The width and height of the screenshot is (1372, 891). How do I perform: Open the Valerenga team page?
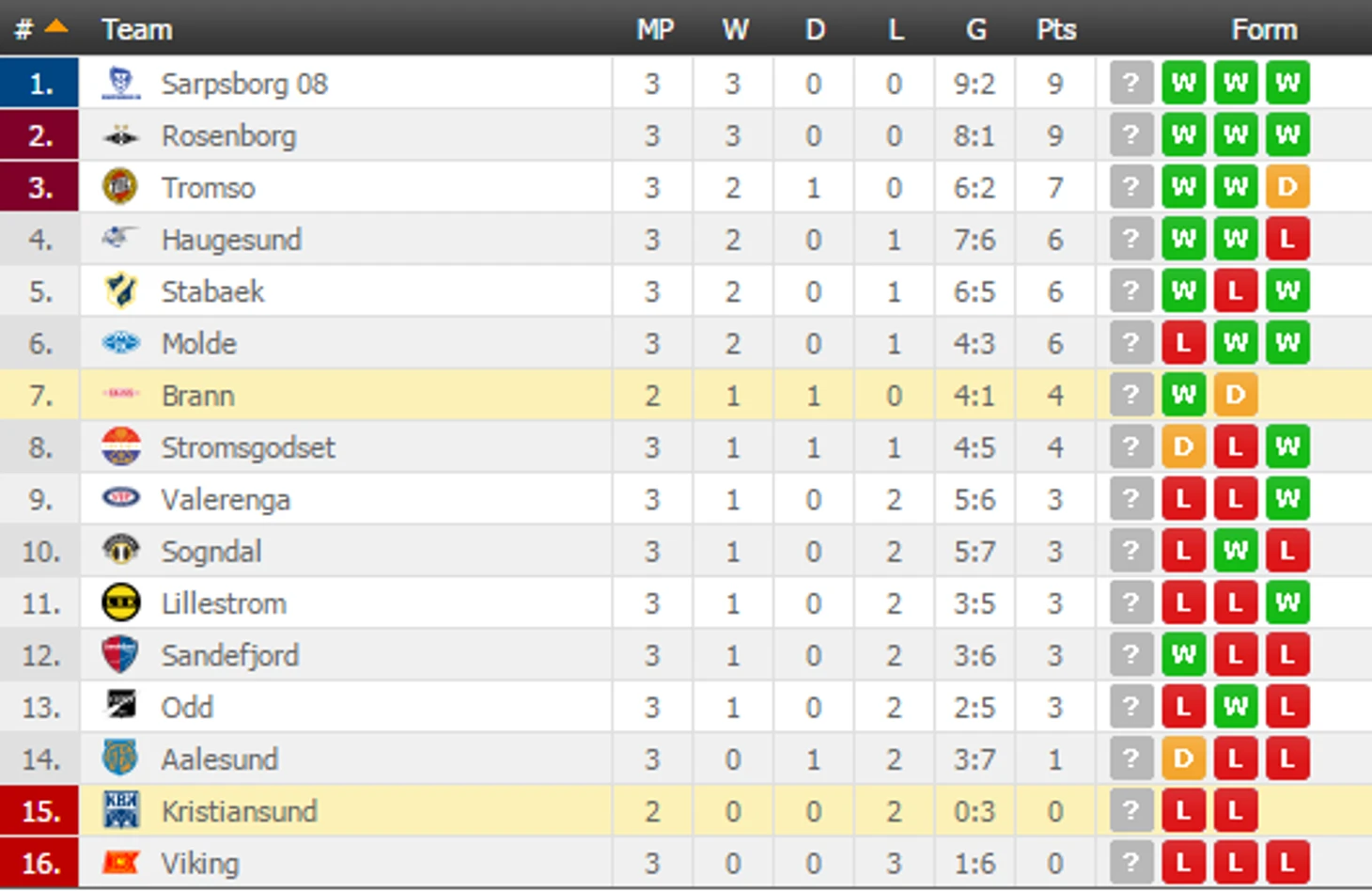click(226, 500)
